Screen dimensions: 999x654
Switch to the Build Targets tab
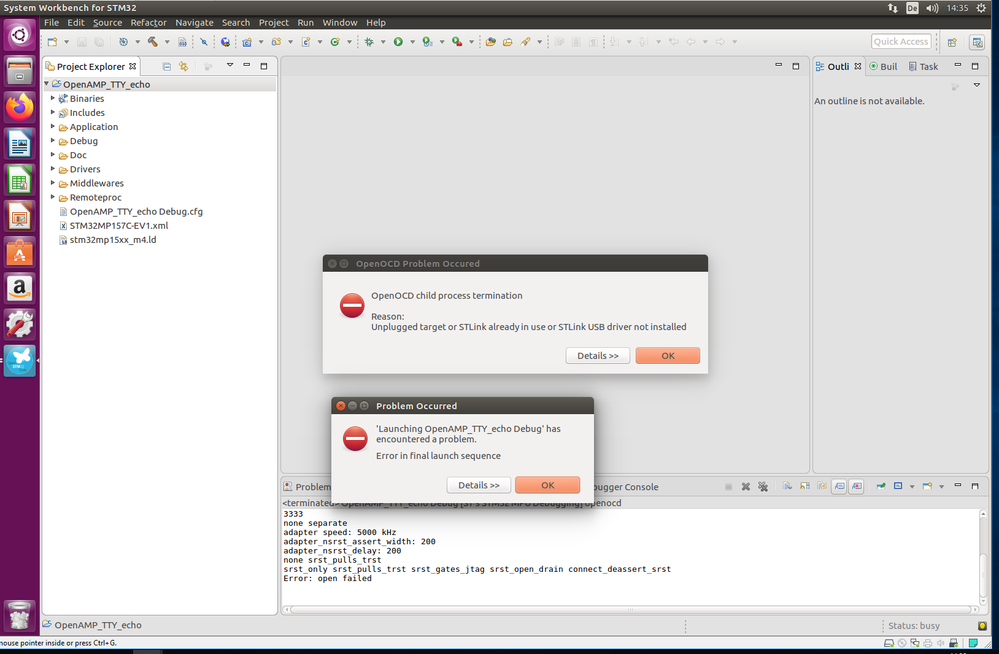(x=883, y=66)
